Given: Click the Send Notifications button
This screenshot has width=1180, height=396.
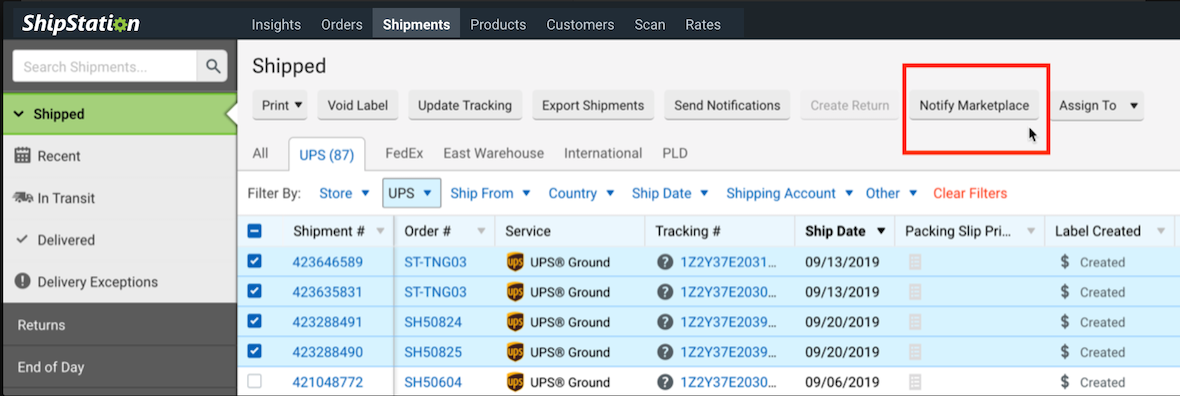Looking at the screenshot, I should pos(727,105).
